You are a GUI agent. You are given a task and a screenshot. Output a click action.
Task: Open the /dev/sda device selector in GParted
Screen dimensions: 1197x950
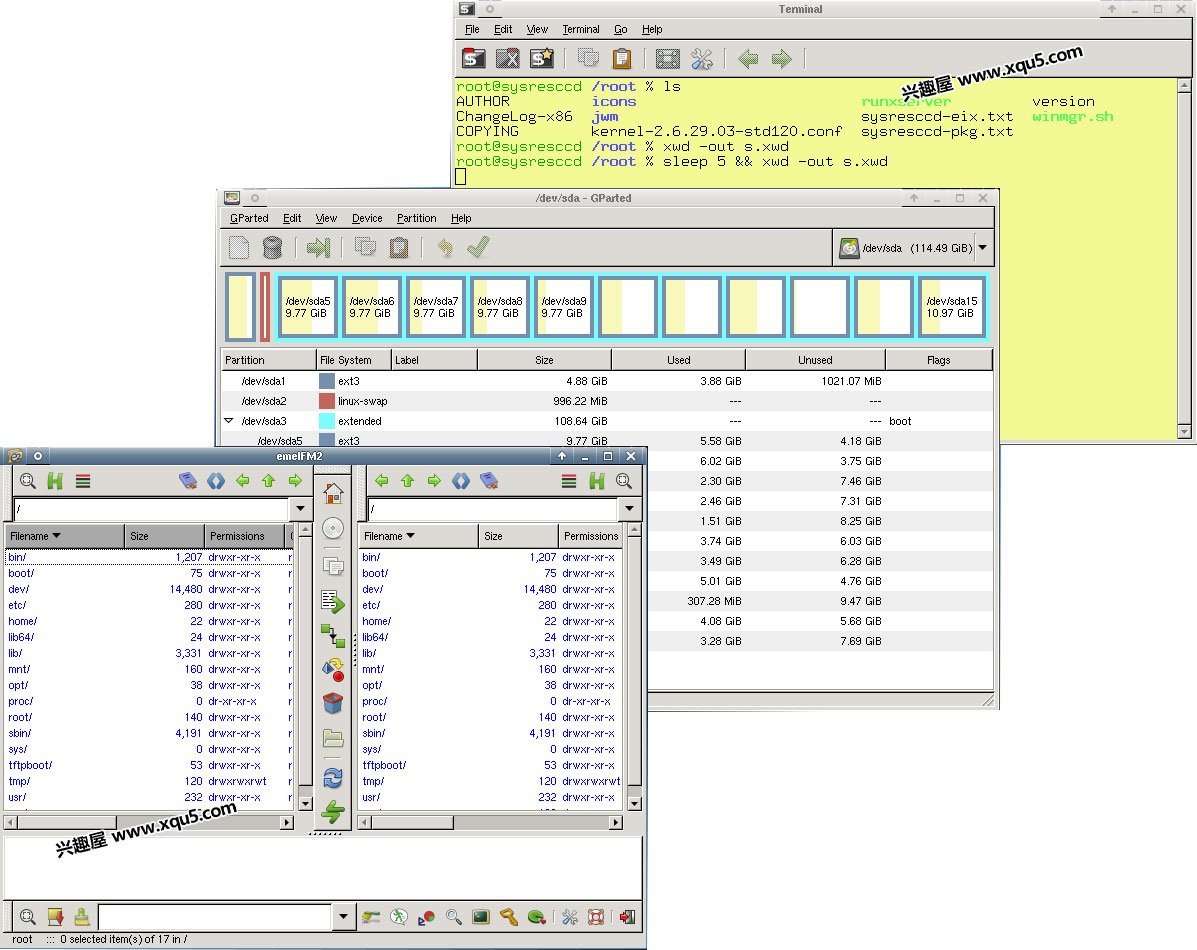pyautogui.click(x=914, y=247)
